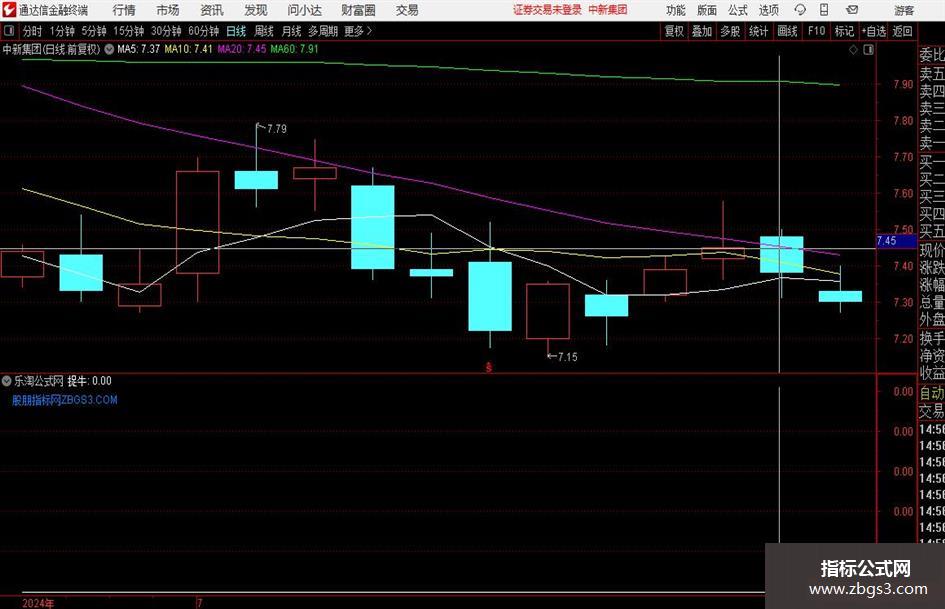
Task: Click the 7.79 high price marker
Action: pyautogui.click(x=277, y=129)
